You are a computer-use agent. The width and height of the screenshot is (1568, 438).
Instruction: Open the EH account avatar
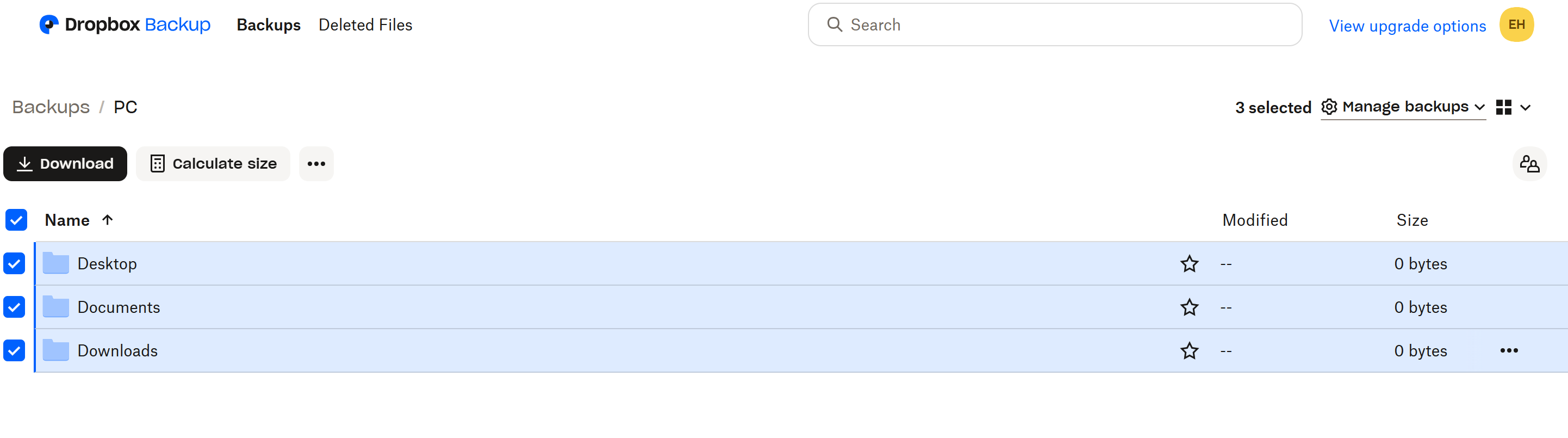point(1516,24)
